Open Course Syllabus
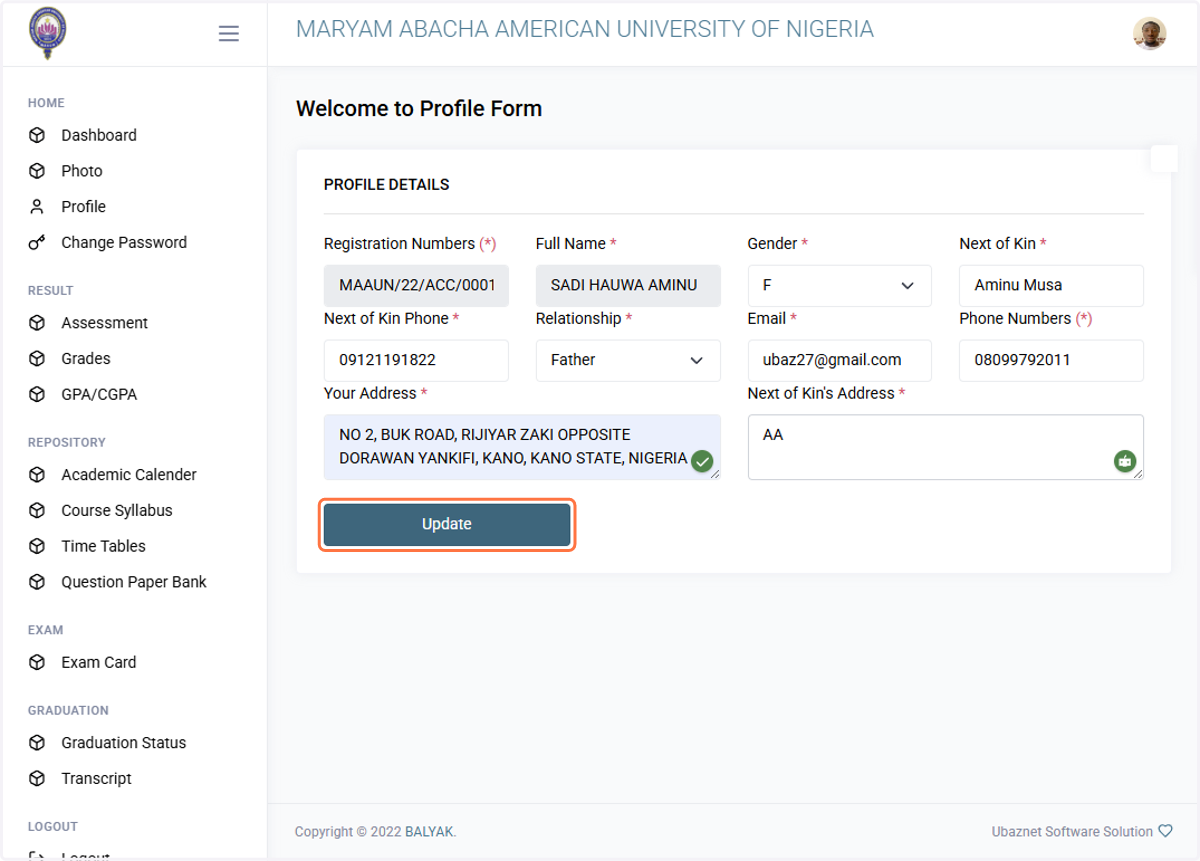This screenshot has width=1200, height=861. click(117, 511)
